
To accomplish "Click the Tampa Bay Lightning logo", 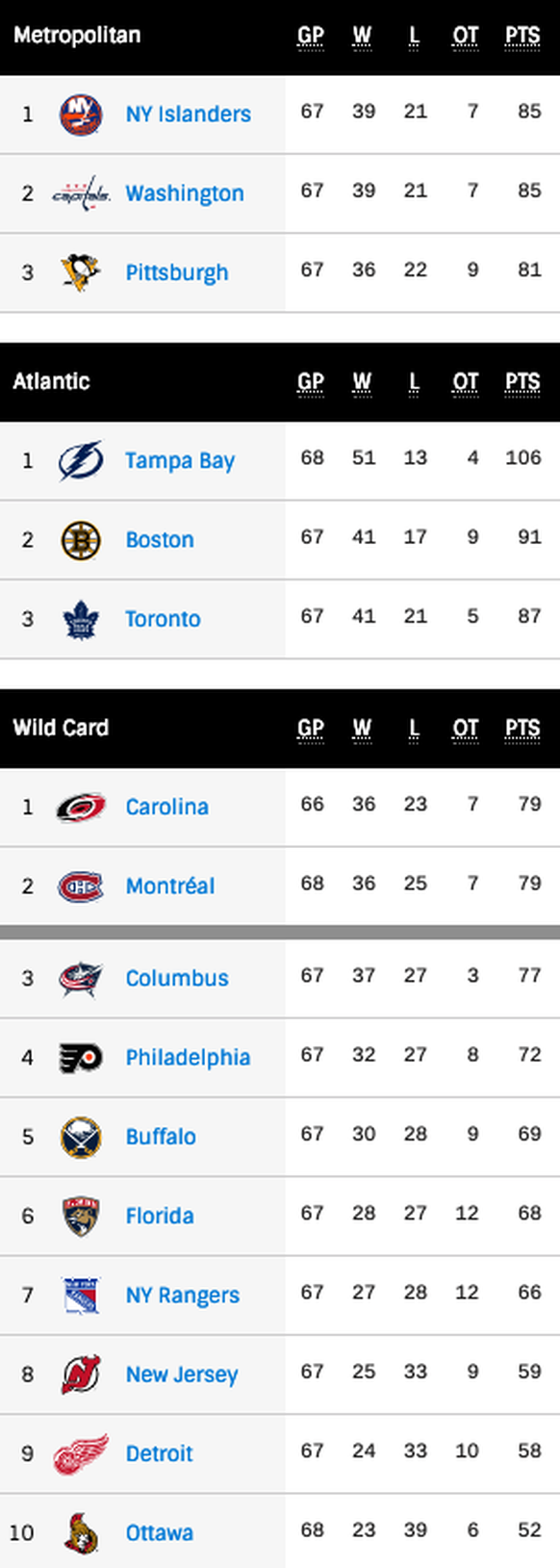I will pyautogui.click(x=81, y=461).
